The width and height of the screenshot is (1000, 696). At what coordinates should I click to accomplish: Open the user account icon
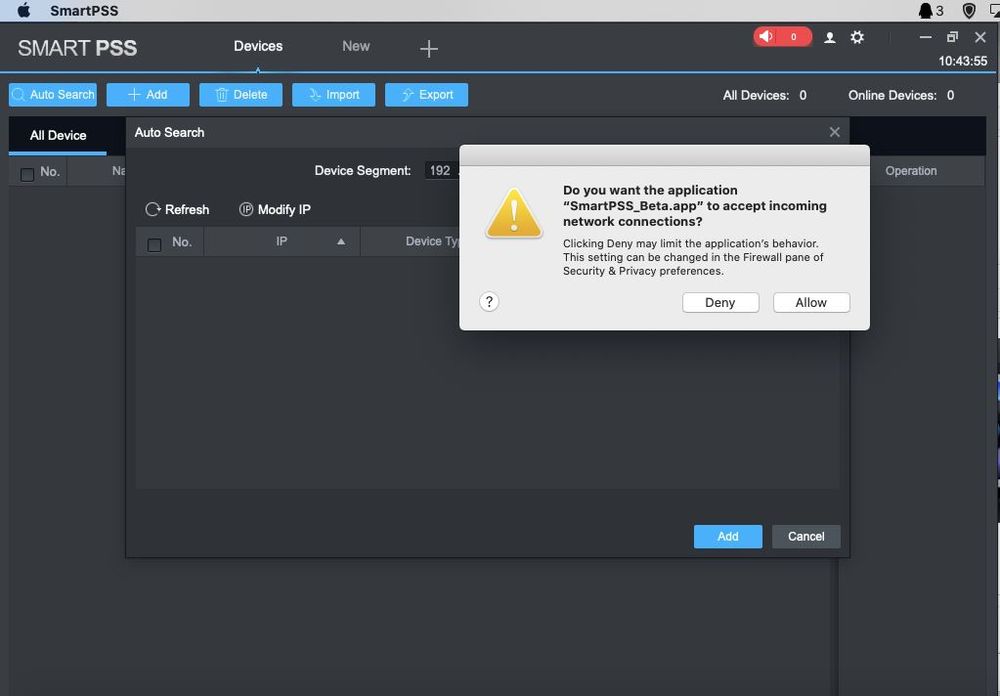tap(830, 38)
